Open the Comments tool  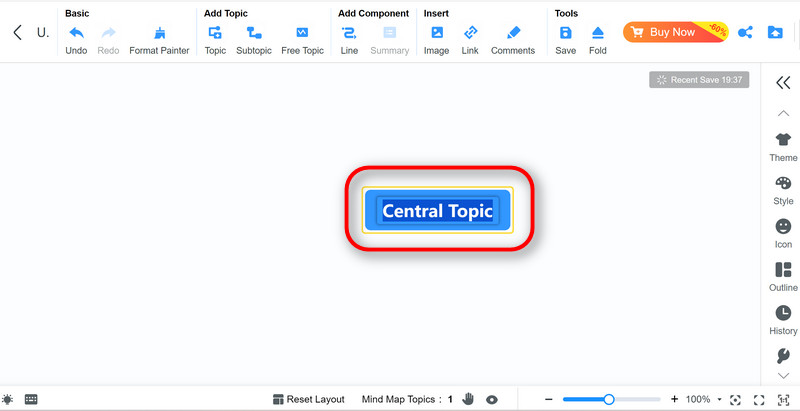coord(513,33)
